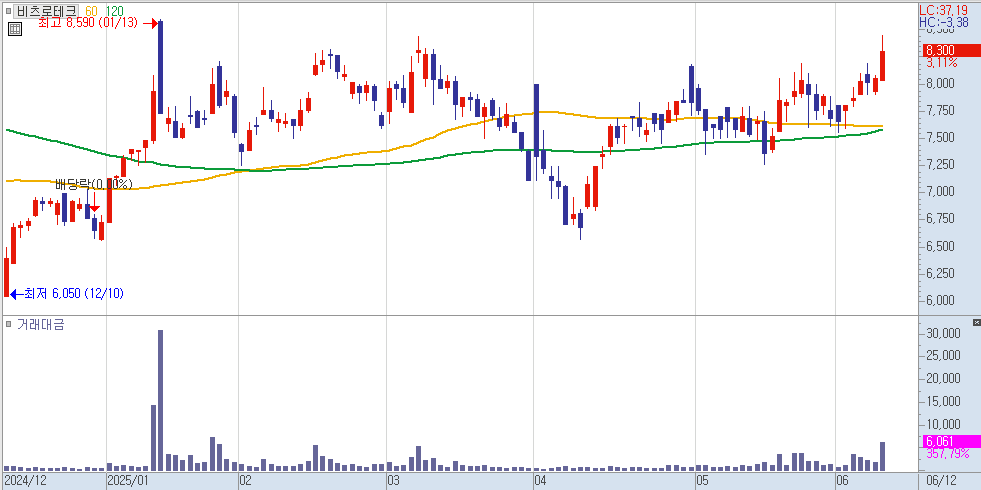This screenshot has height=490, width=981.
Task: Click the 05 month label on the time axis
Action: 703,481
